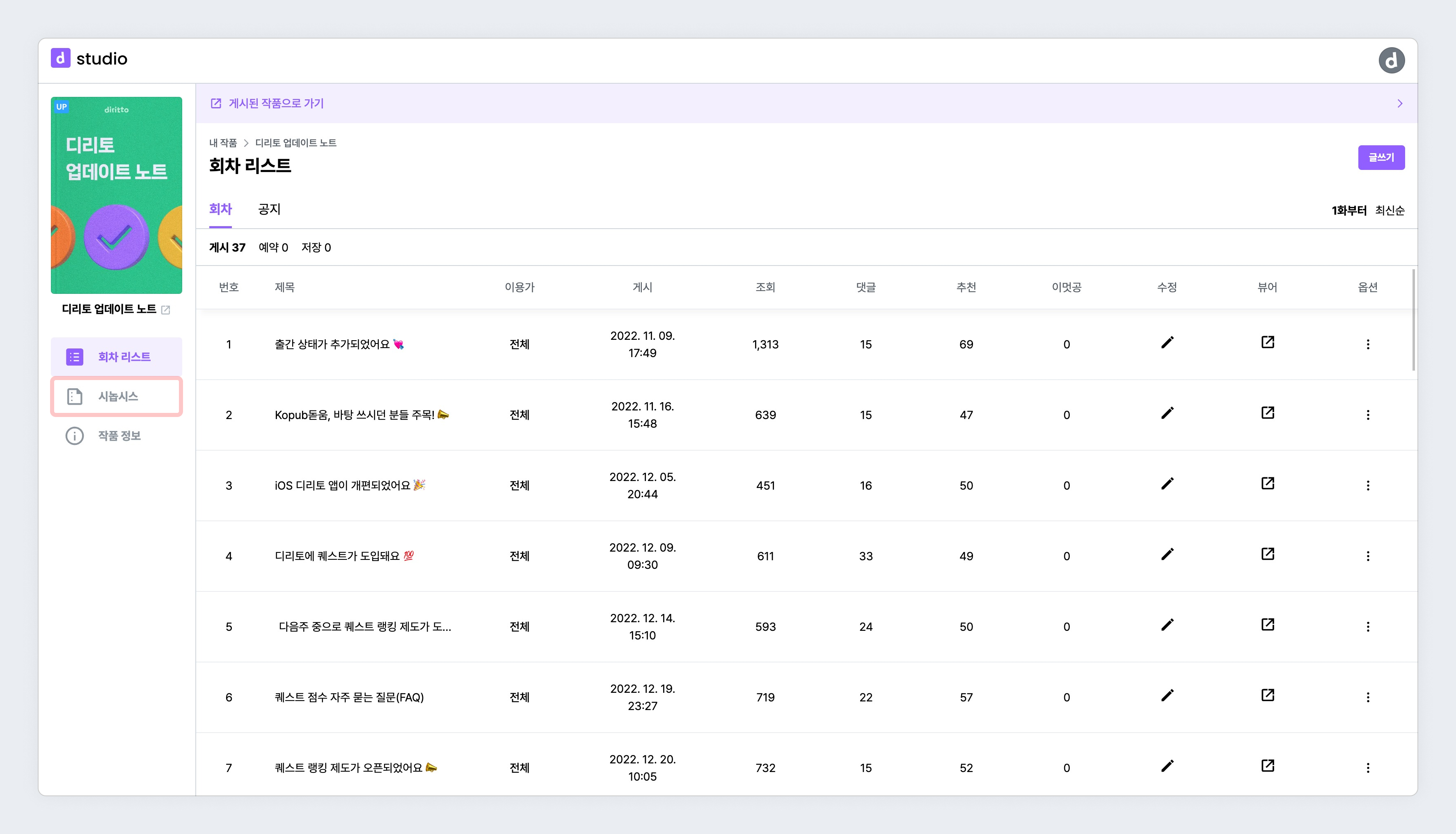
Task: Open 시놉시스 in the sidebar
Action: pyautogui.click(x=117, y=396)
